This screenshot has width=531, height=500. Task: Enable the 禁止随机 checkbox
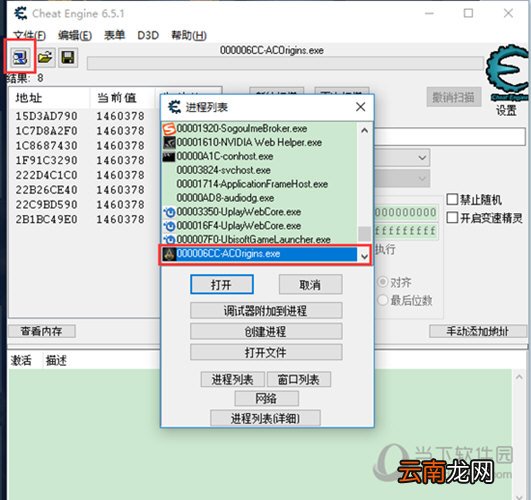(x=452, y=199)
